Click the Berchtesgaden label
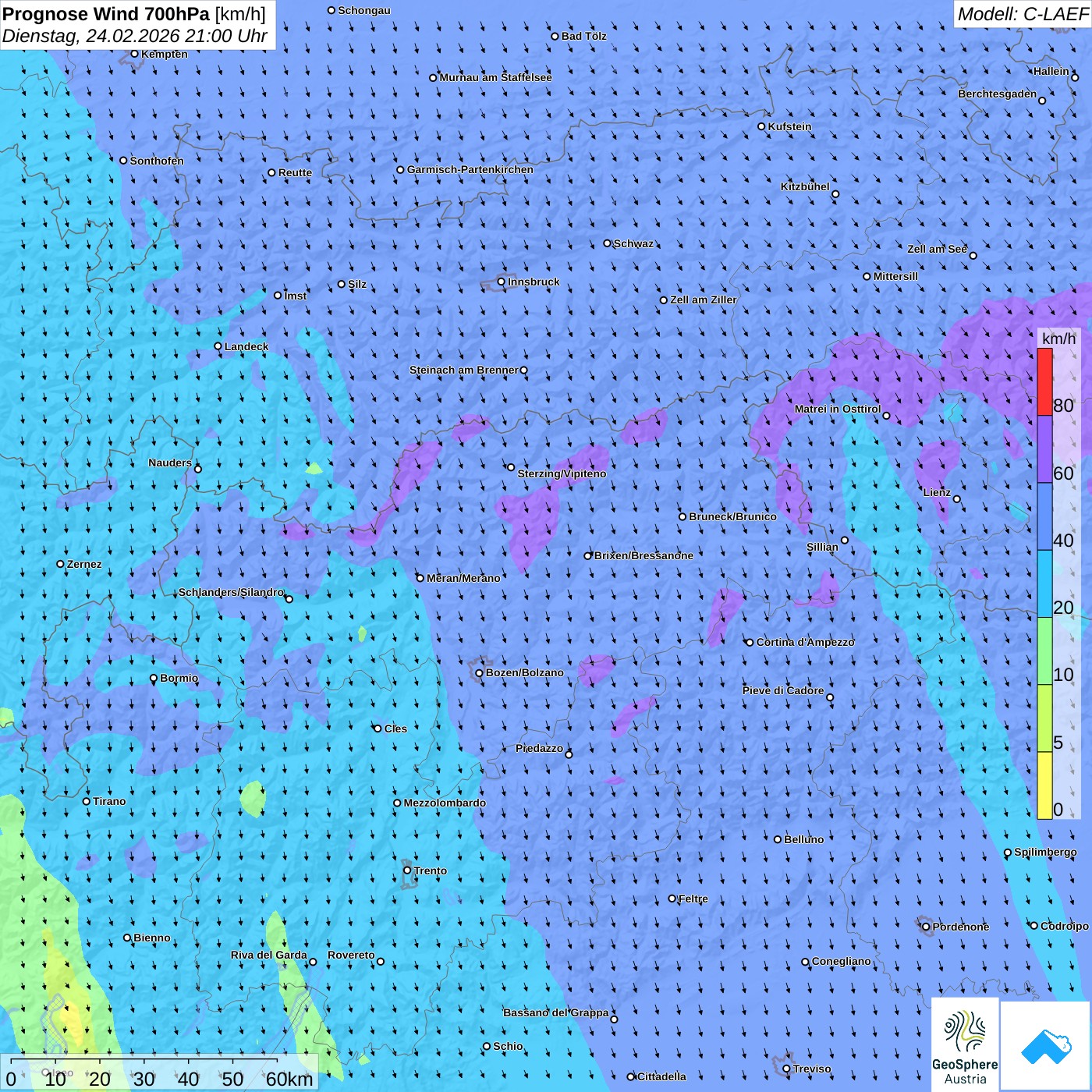1092x1092 pixels. tap(998, 94)
